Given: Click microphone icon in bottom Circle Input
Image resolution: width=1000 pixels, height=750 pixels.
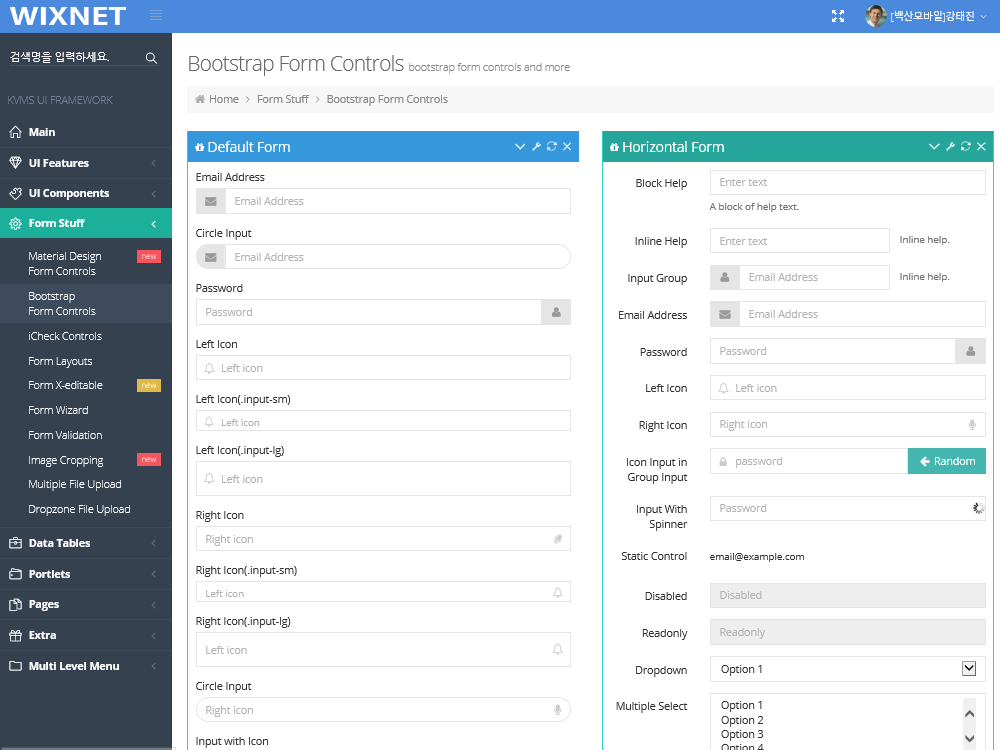Looking at the screenshot, I should point(557,710).
